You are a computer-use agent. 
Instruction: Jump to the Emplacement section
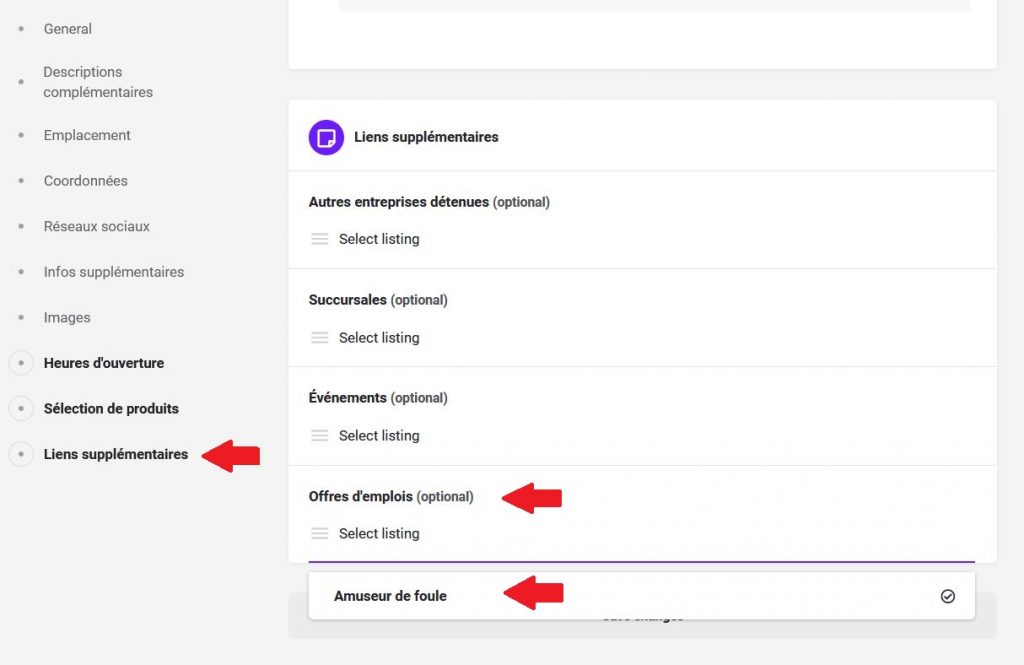coord(87,135)
